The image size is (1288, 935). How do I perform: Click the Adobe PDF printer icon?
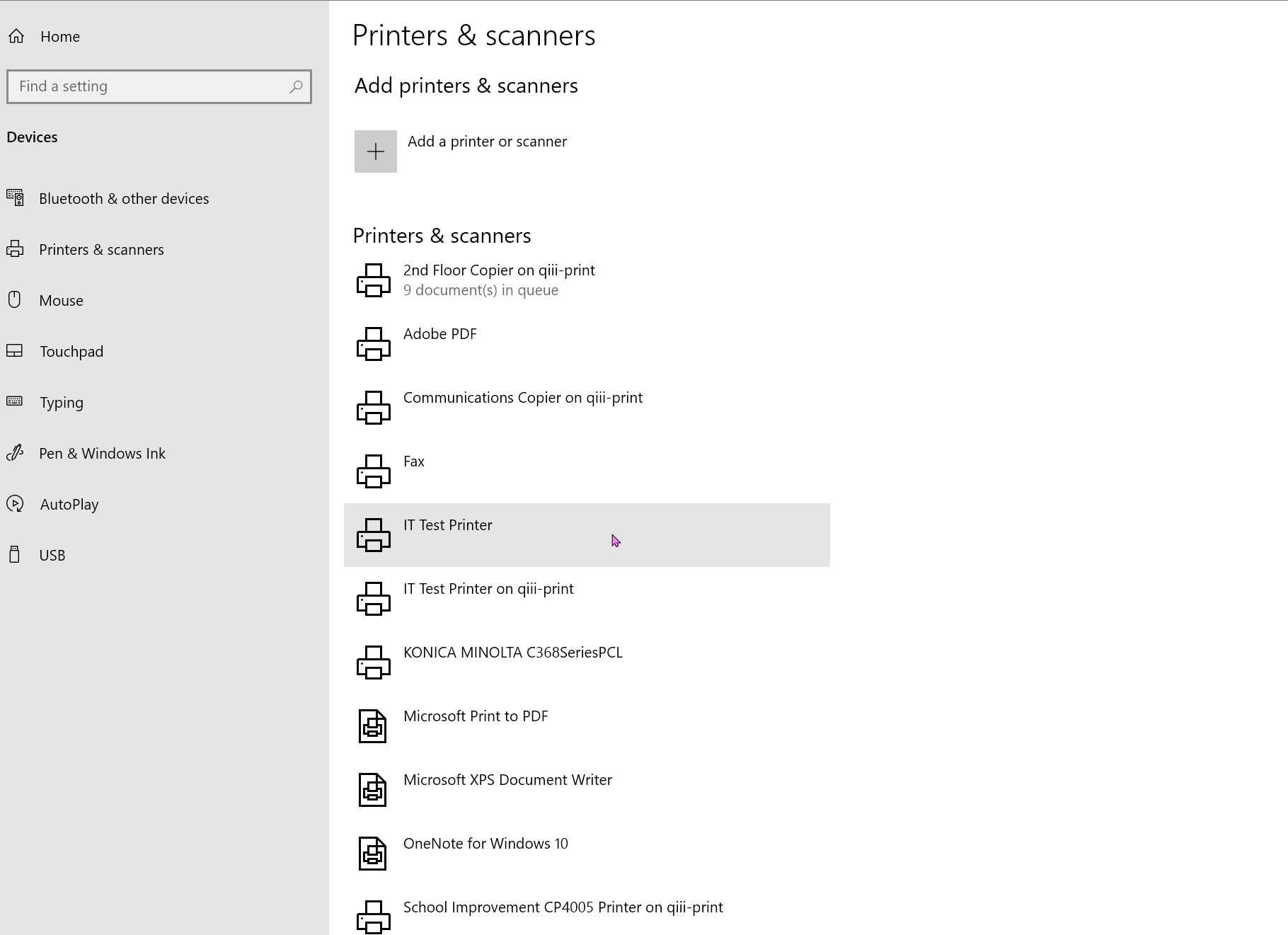[373, 344]
